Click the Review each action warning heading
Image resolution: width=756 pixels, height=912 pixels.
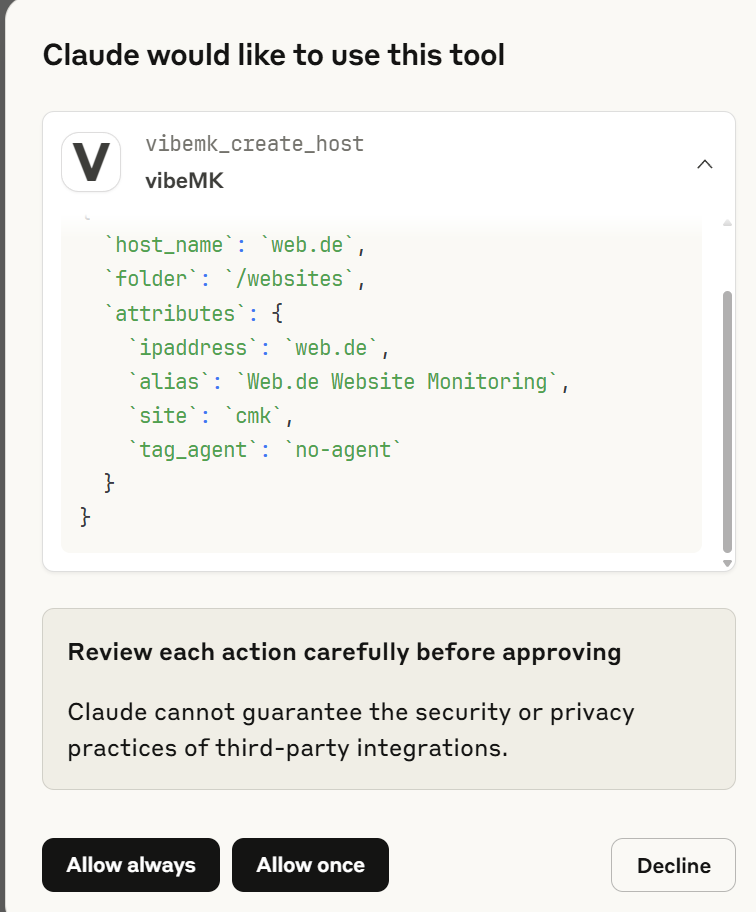click(344, 653)
